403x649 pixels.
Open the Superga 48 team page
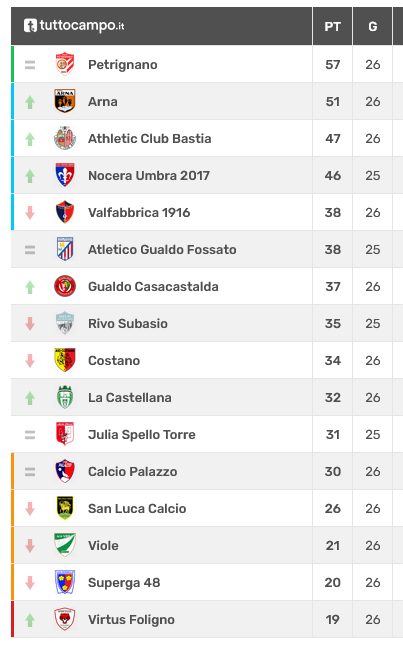(x=124, y=582)
